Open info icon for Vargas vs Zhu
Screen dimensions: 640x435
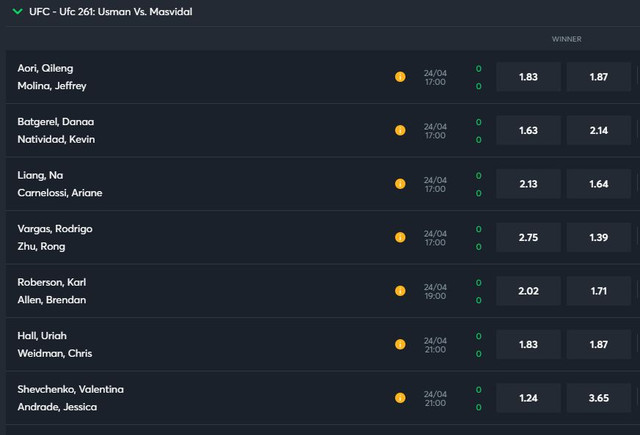click(x=400, y=237)
